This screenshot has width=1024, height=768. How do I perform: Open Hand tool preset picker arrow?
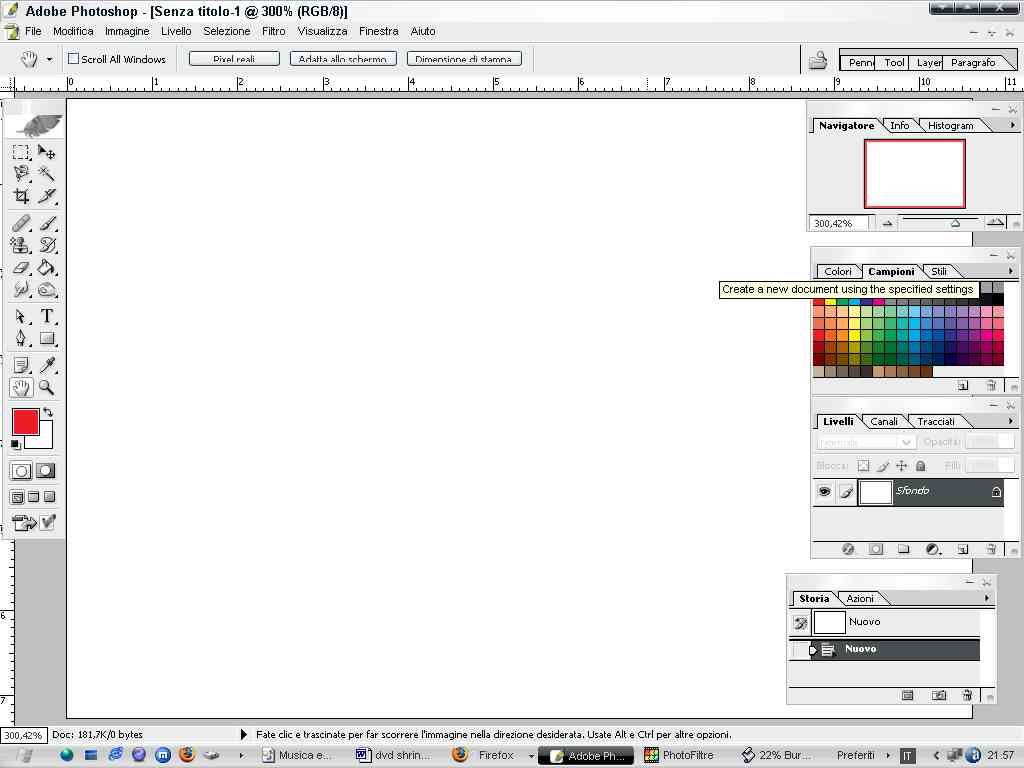click(x=49, y=59)
